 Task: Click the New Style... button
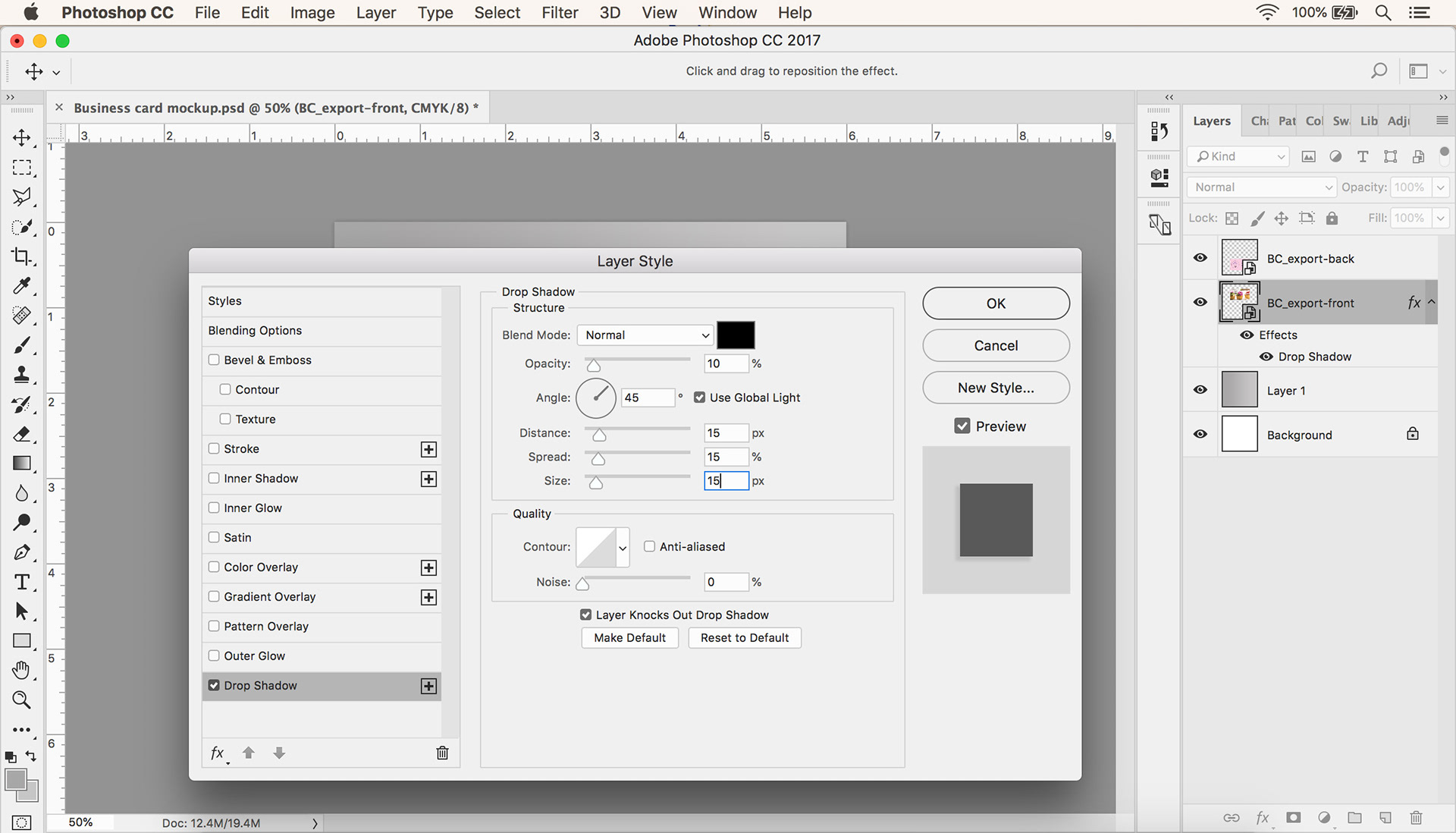click(996, 388)
